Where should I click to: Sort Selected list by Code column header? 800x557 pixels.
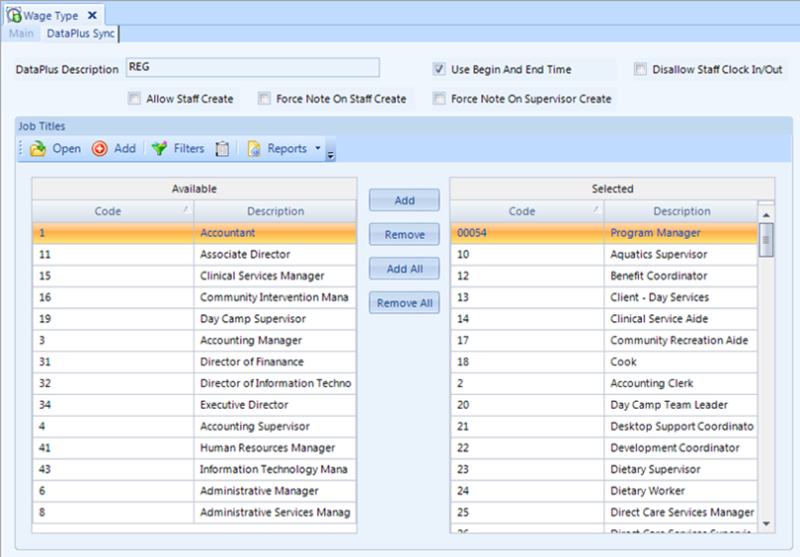click(x=522, y=211)
